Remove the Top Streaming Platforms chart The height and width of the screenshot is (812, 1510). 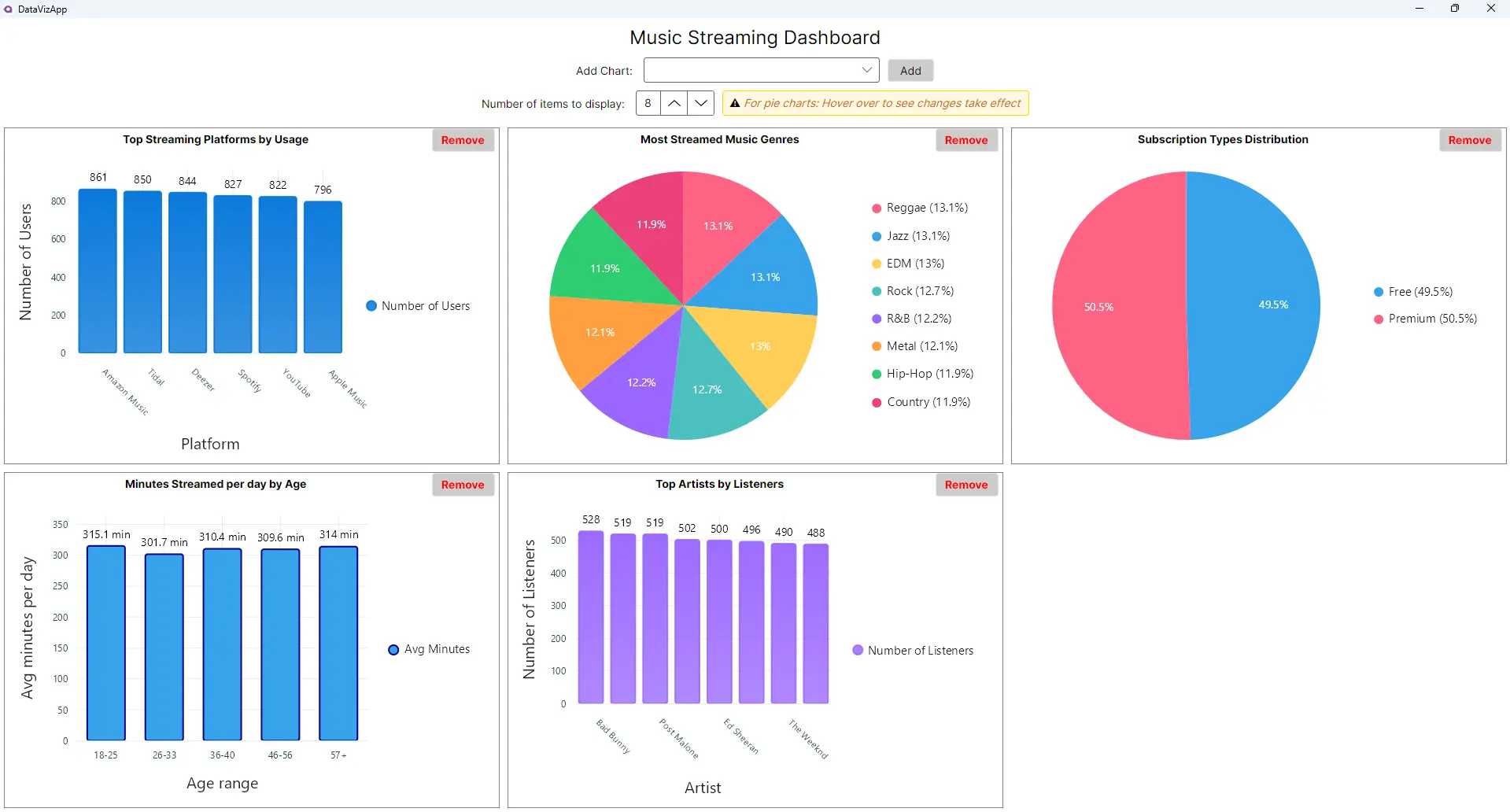[463, 139]
